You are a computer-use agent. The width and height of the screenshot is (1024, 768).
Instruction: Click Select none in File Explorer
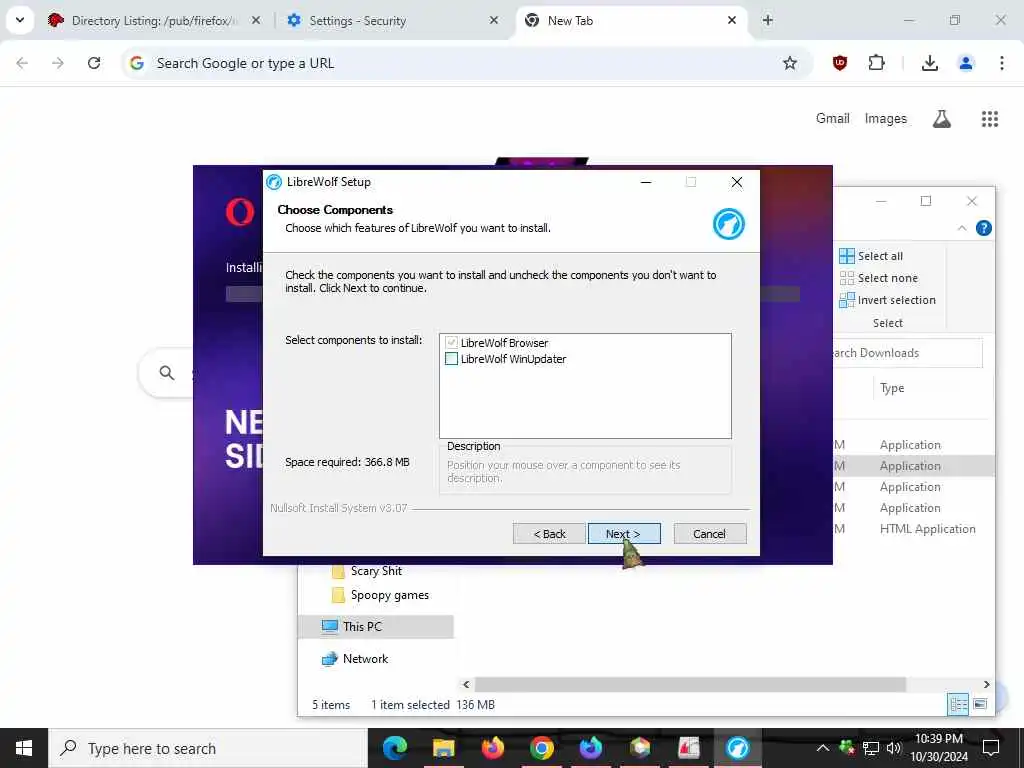(878, 278)
